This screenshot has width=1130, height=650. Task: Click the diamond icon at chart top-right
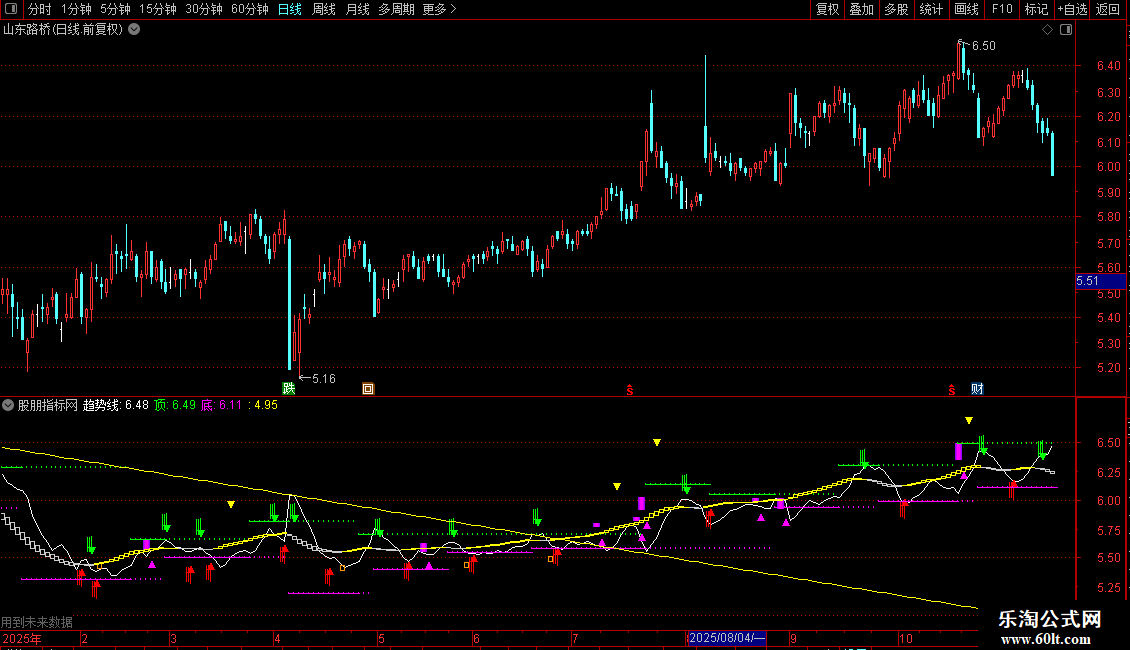pos(1048,30)
